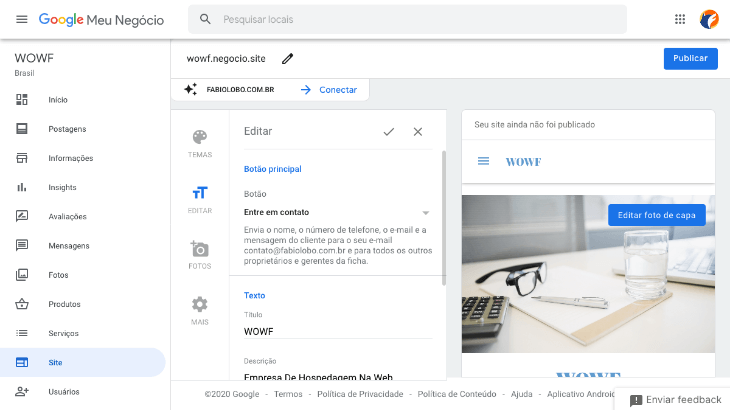Click the Postagens icon
The width and height of the screenshot is (730, 410).
(22, 128)
